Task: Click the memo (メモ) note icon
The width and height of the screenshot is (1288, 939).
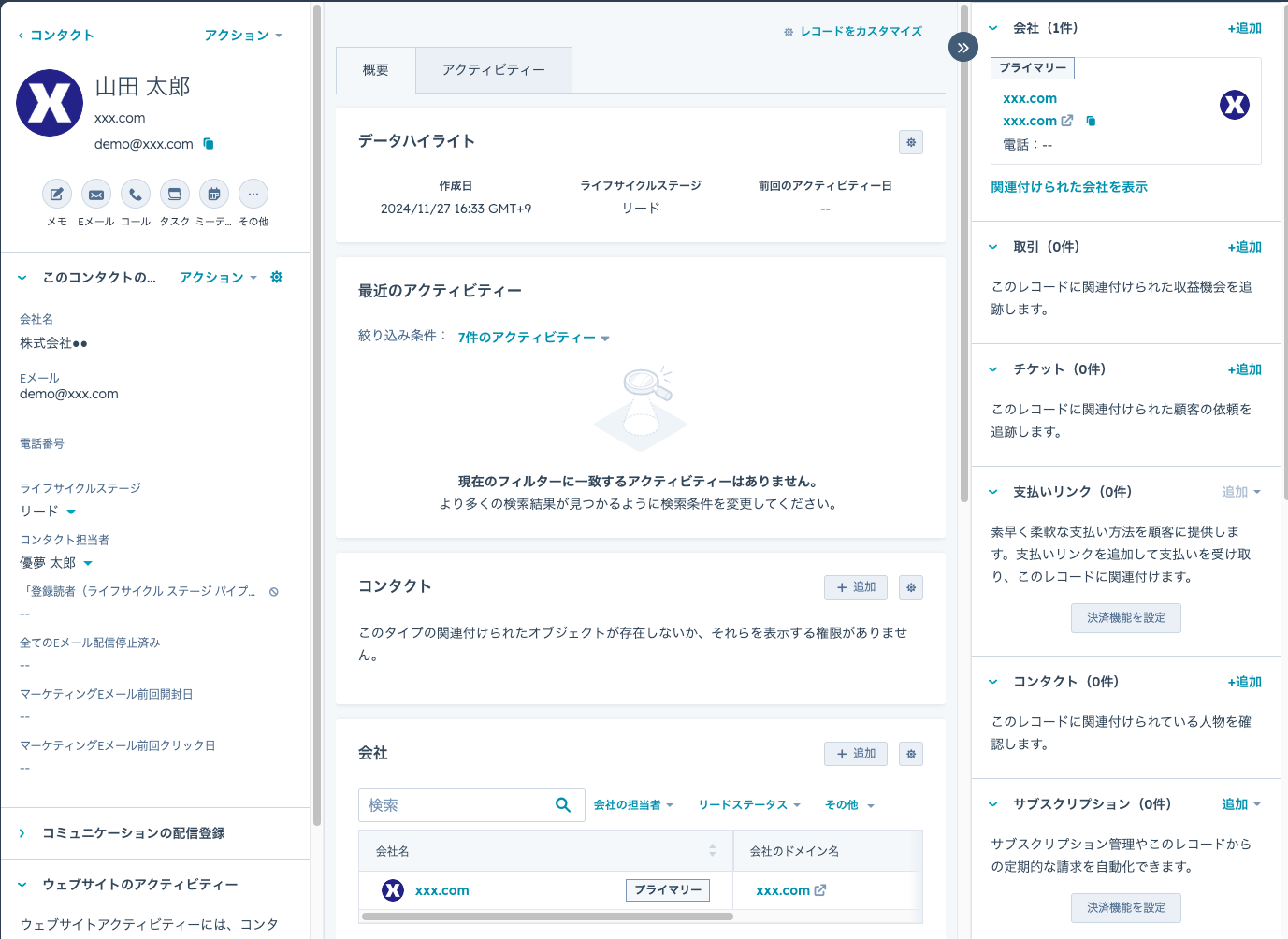Action: (x=57, y=195)
